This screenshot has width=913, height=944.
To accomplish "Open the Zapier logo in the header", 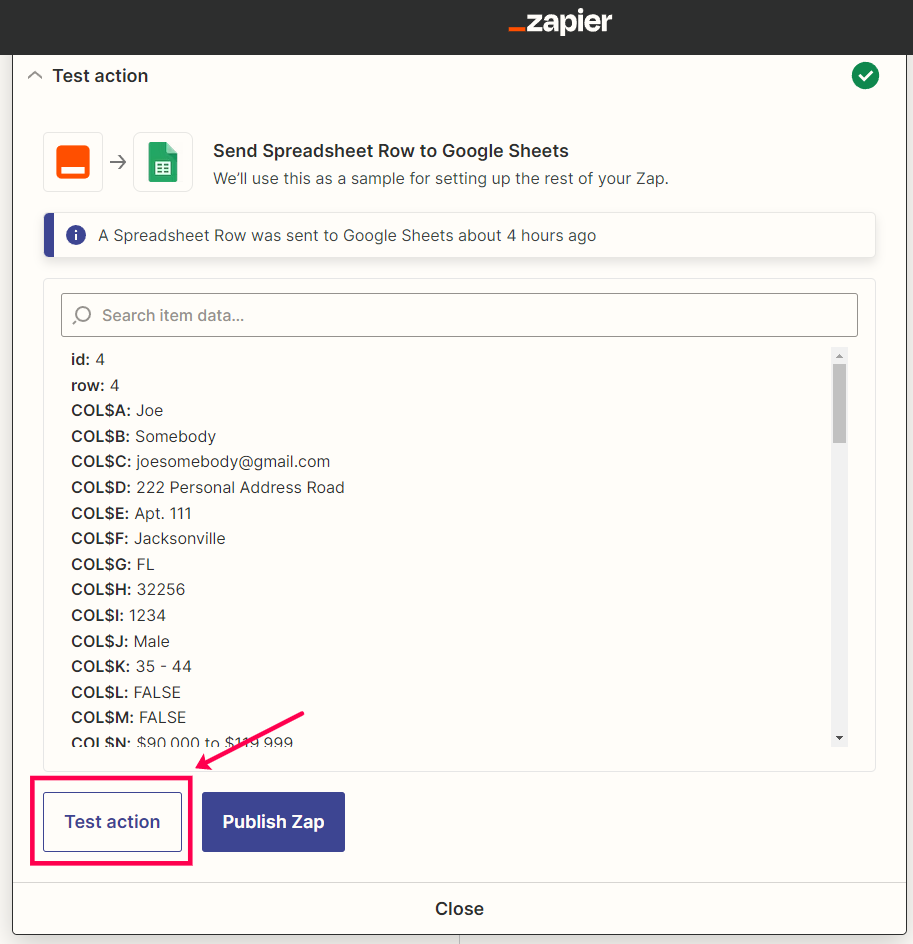I will [560, 22].
